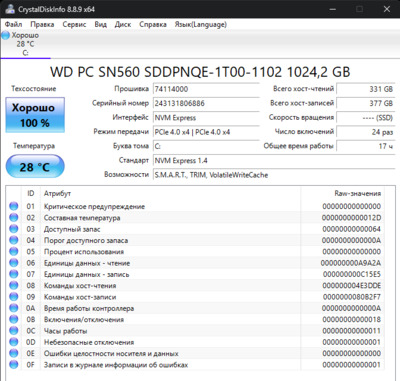Click the status circle for Часы работы
Viewport: 400px width, 381px height.
(x=14, y=331)
